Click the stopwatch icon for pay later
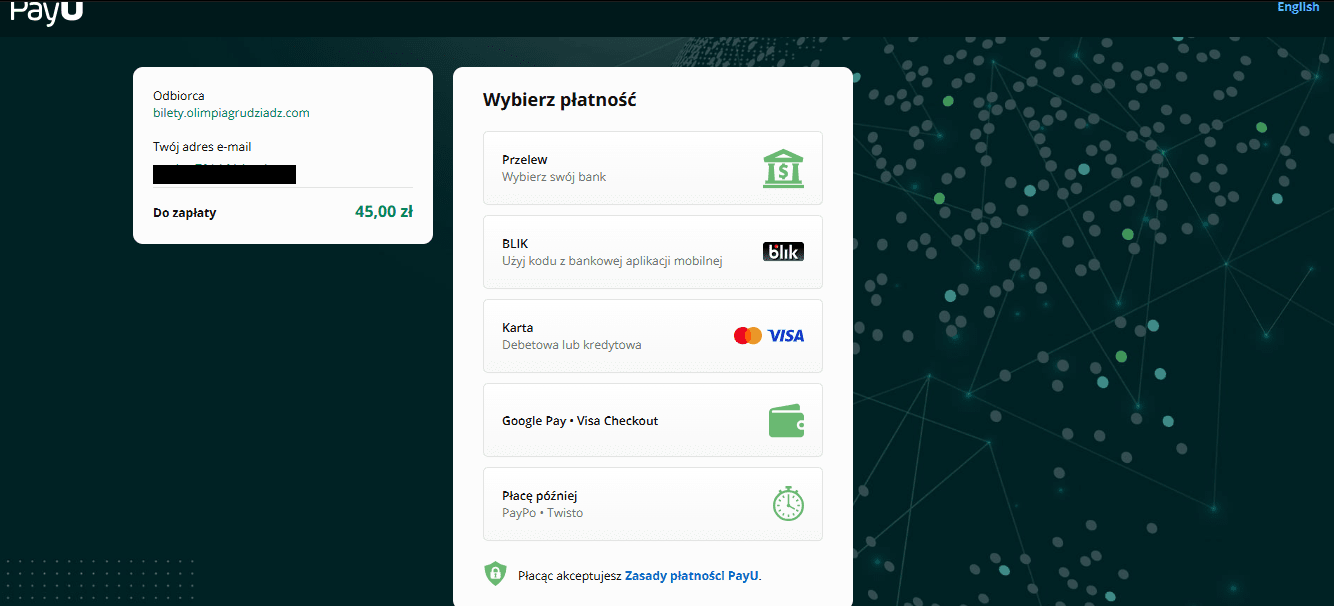 (x=788, y=503)
